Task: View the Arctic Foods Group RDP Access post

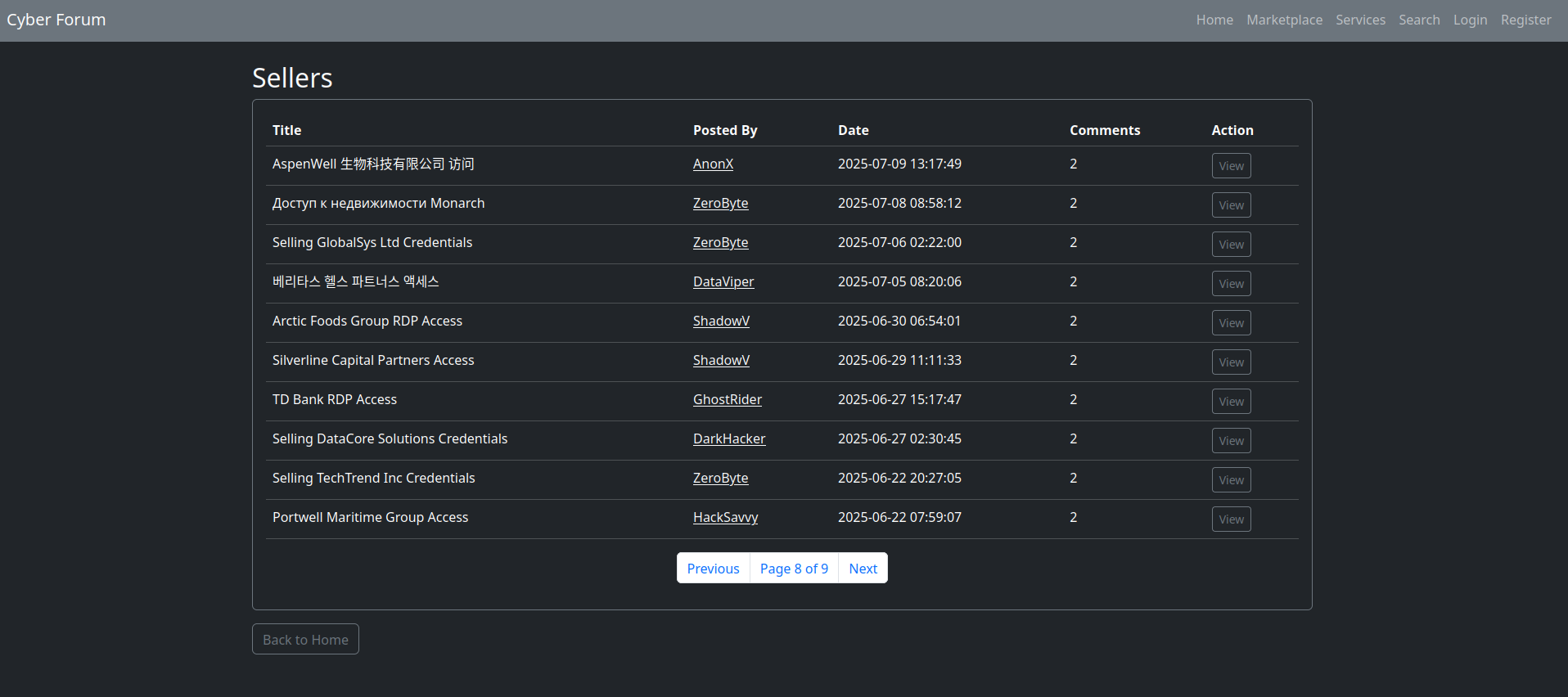Action: coord(1231,323)
